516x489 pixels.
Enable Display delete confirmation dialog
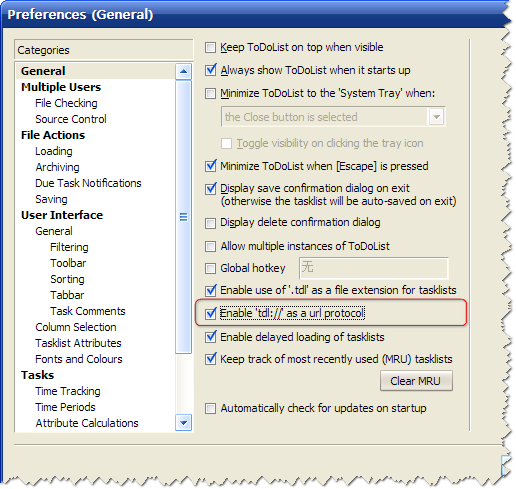210,223
